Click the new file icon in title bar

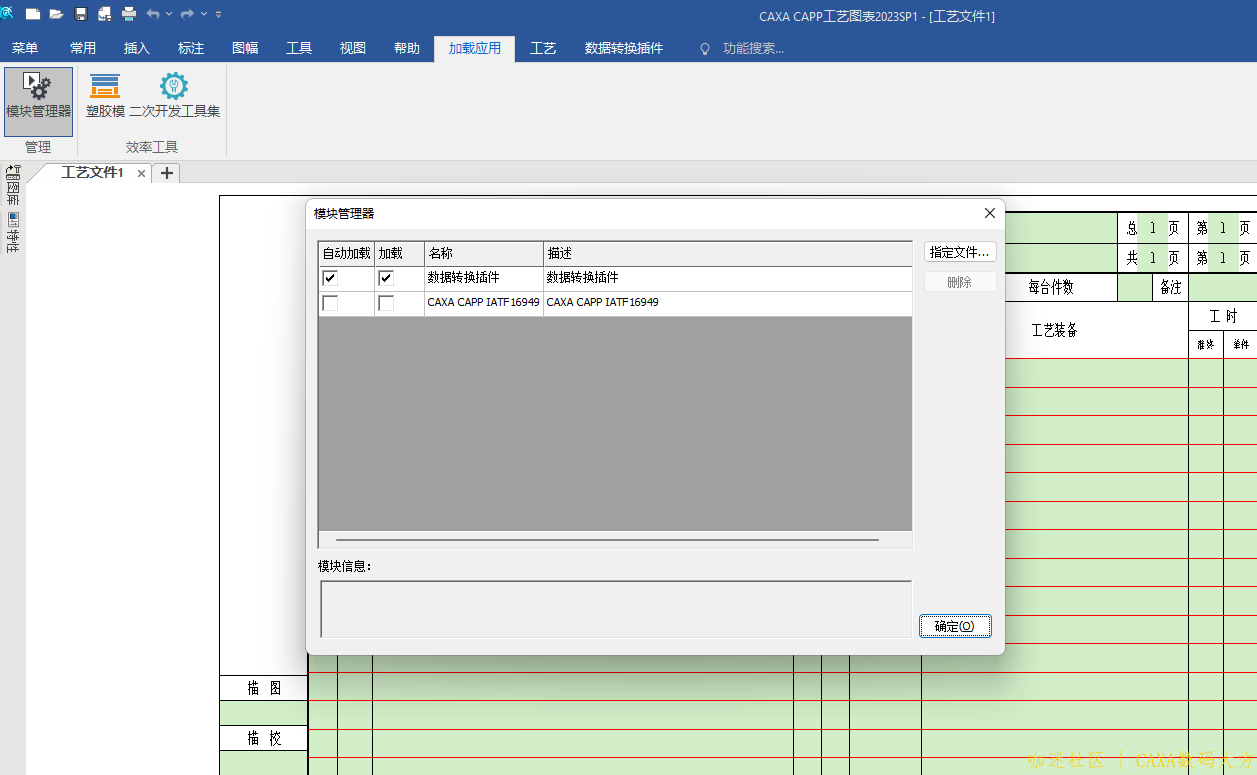coord(33,14)
